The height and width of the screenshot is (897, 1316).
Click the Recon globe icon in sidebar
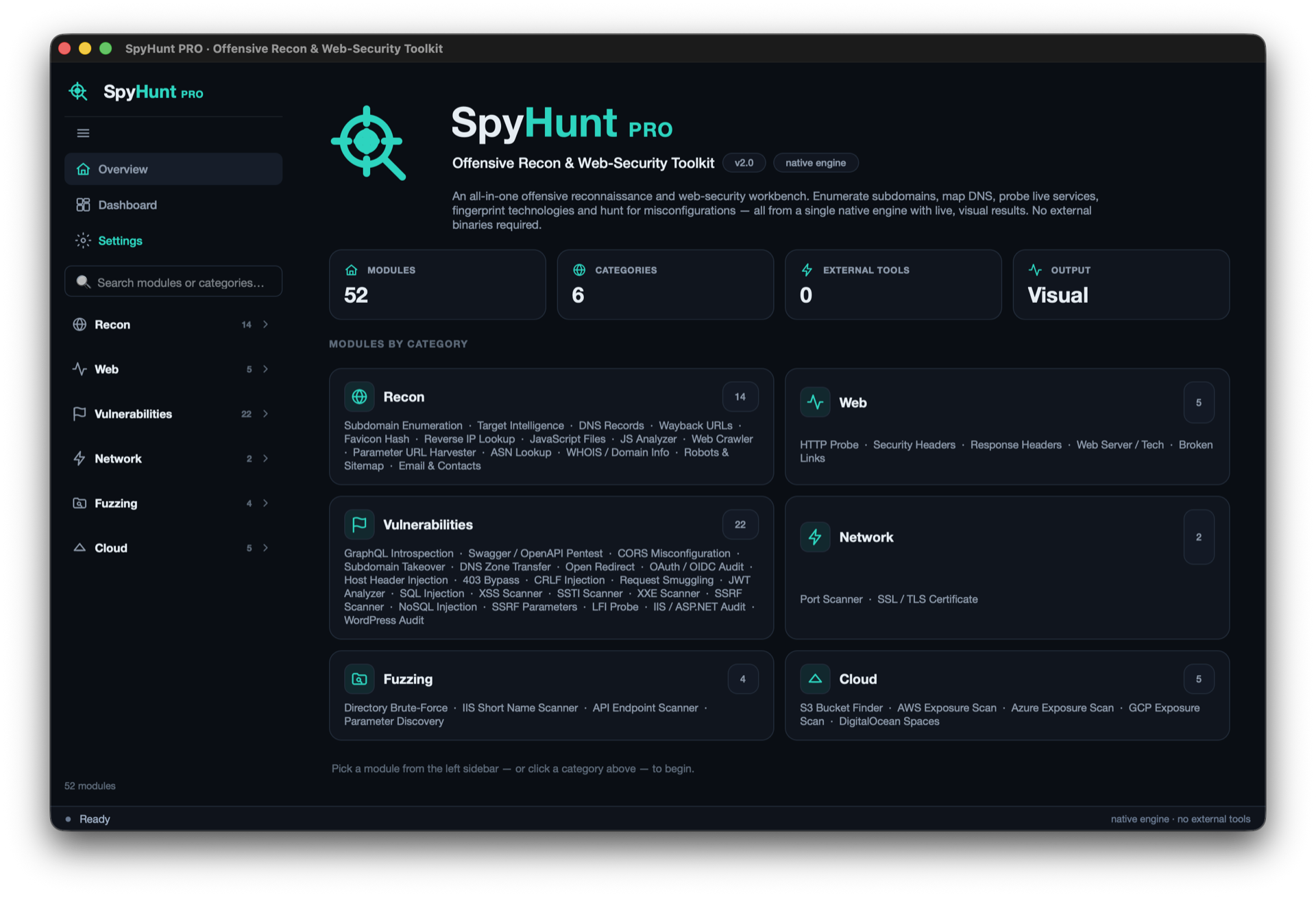(x=80, y=324)
